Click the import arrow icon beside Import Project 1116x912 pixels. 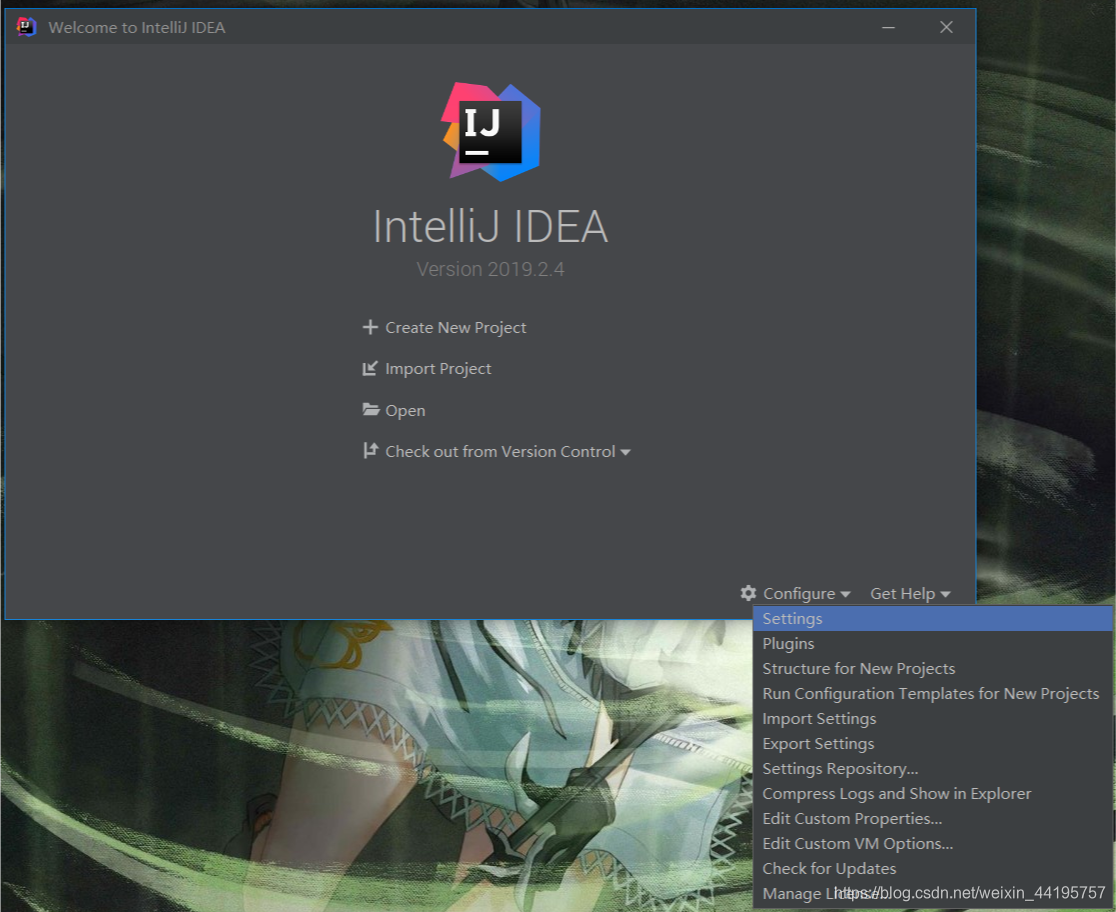[370, 369]
